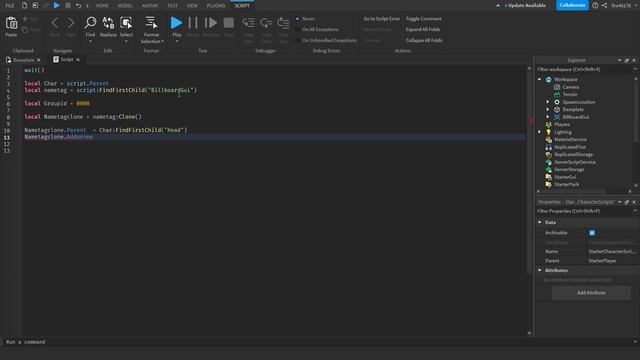The width and height of the screenshot is (640, 360).
Task: Start playtest with the large Play icon
Action: [176, 23]
